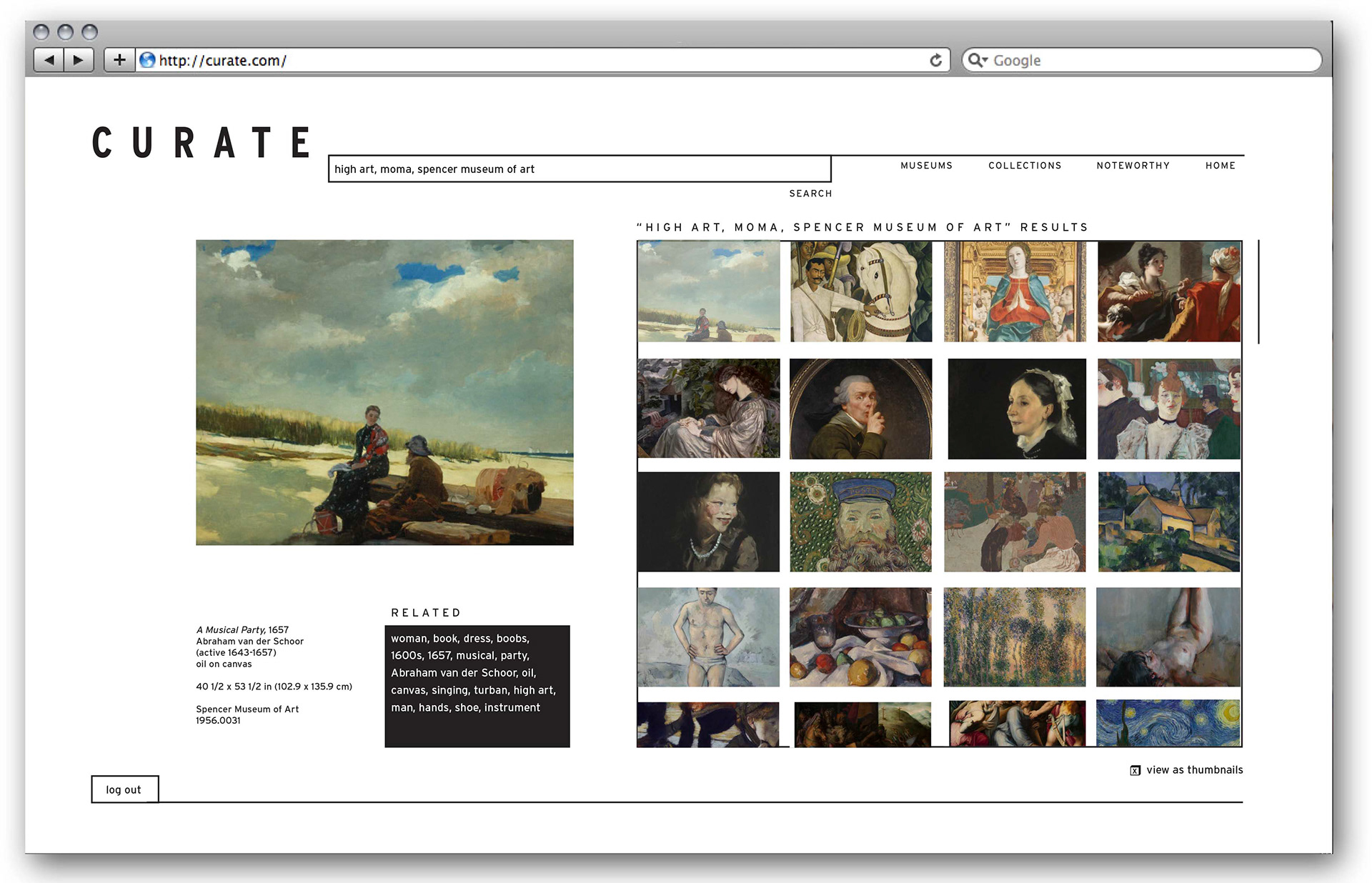Select the impressionist poplar trees thumbnail
The height and width of the screenshot is (883, 1372).
1015,637
